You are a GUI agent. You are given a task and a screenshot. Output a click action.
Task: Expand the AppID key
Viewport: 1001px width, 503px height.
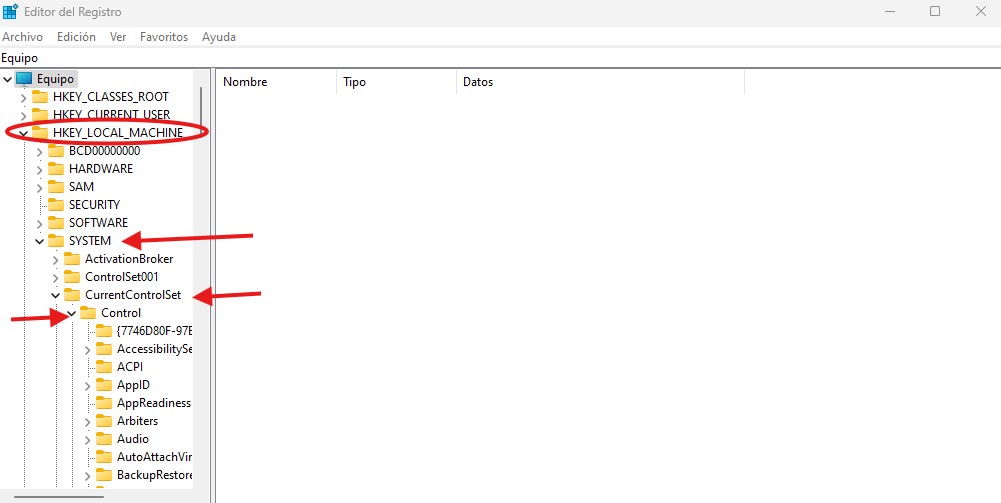(x=87, y=385)
